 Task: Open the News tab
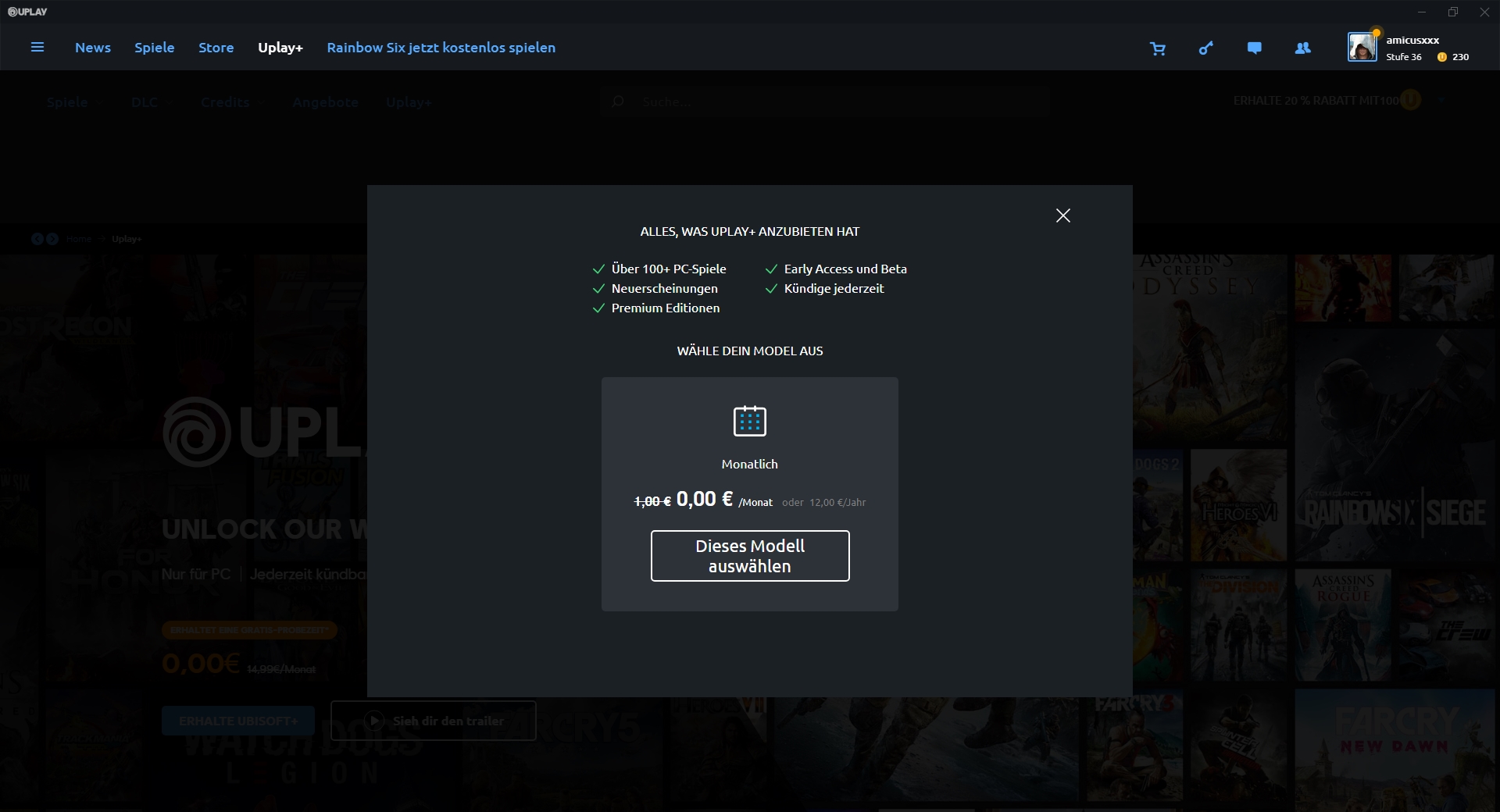pyautogui.click(x=93, y=48)
